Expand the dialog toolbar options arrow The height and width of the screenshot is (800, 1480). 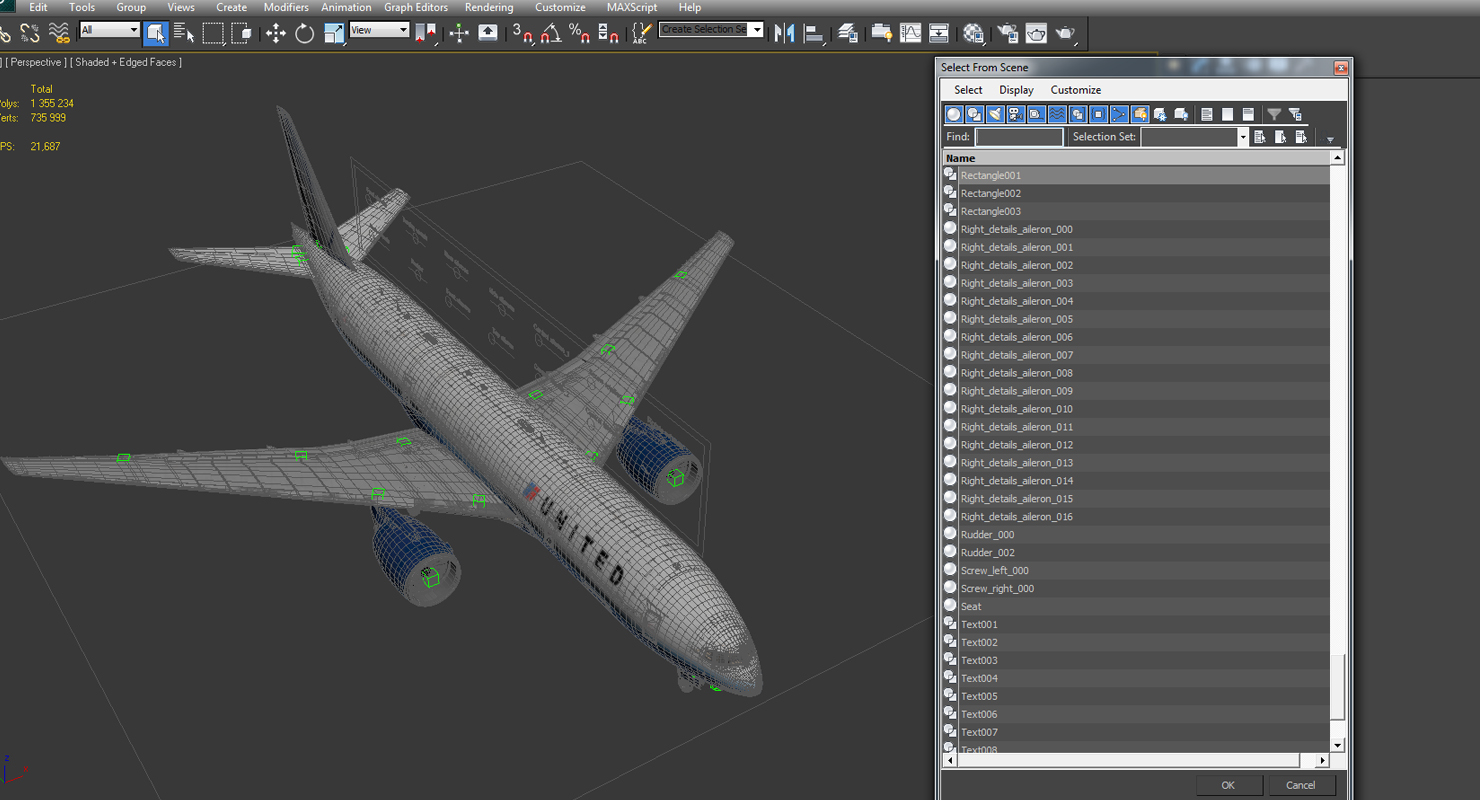pyautogui.click(x=1330, y=139)
